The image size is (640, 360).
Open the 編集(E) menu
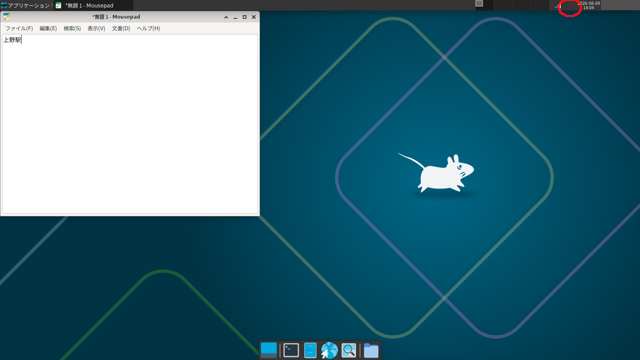(x=48, y=29)
